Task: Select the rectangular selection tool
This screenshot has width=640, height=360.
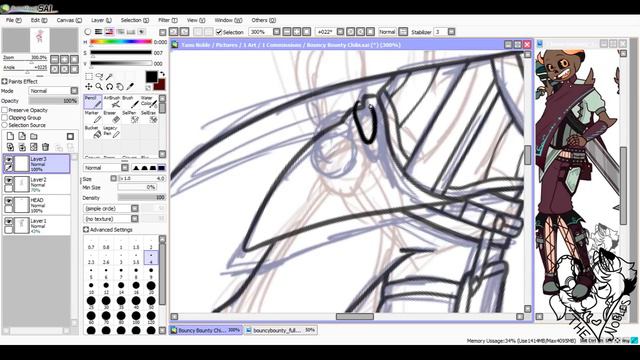Action: 89,77
